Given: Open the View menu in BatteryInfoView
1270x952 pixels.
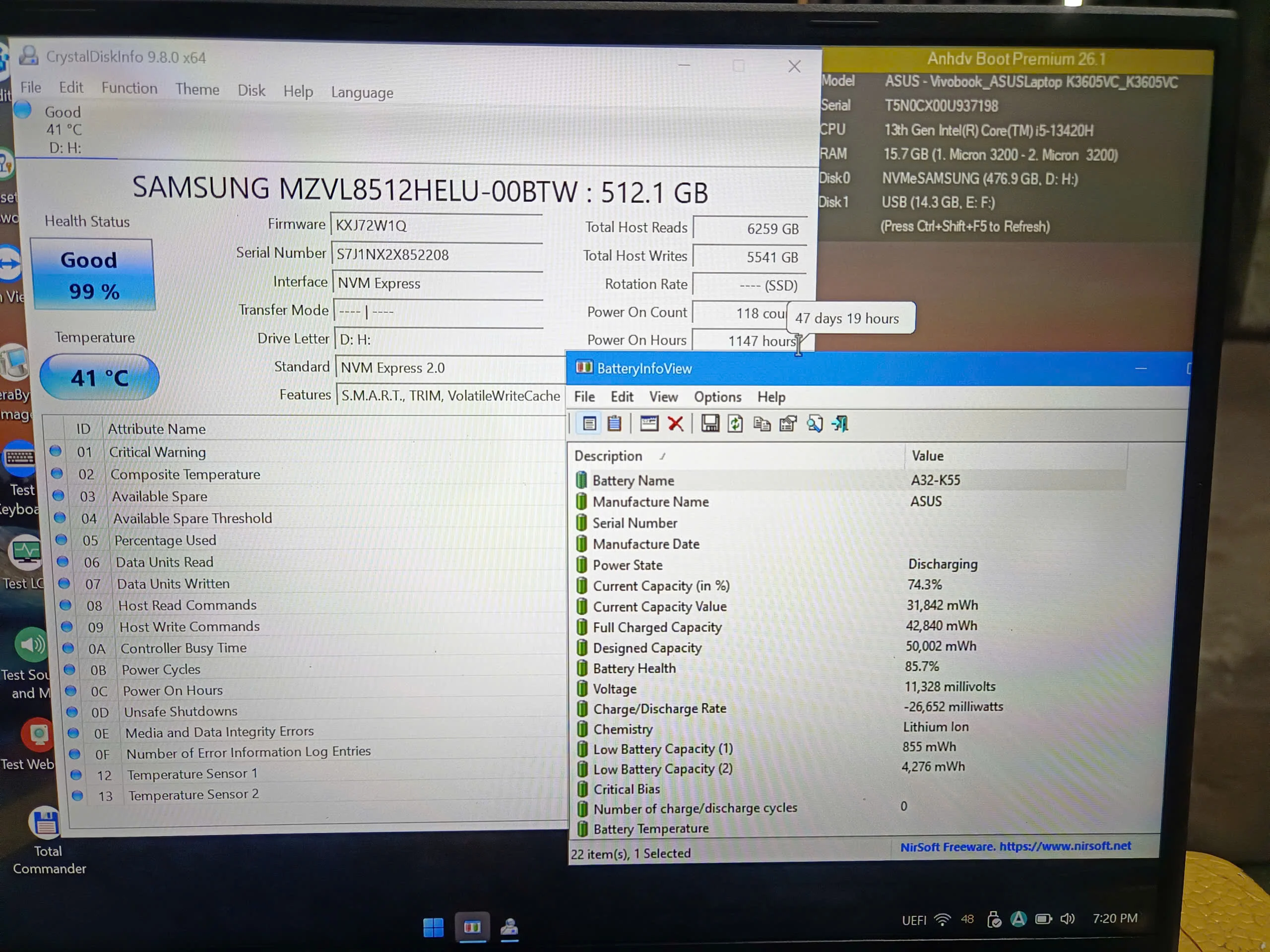Looking at the screenshot, I should coord(663,397).
